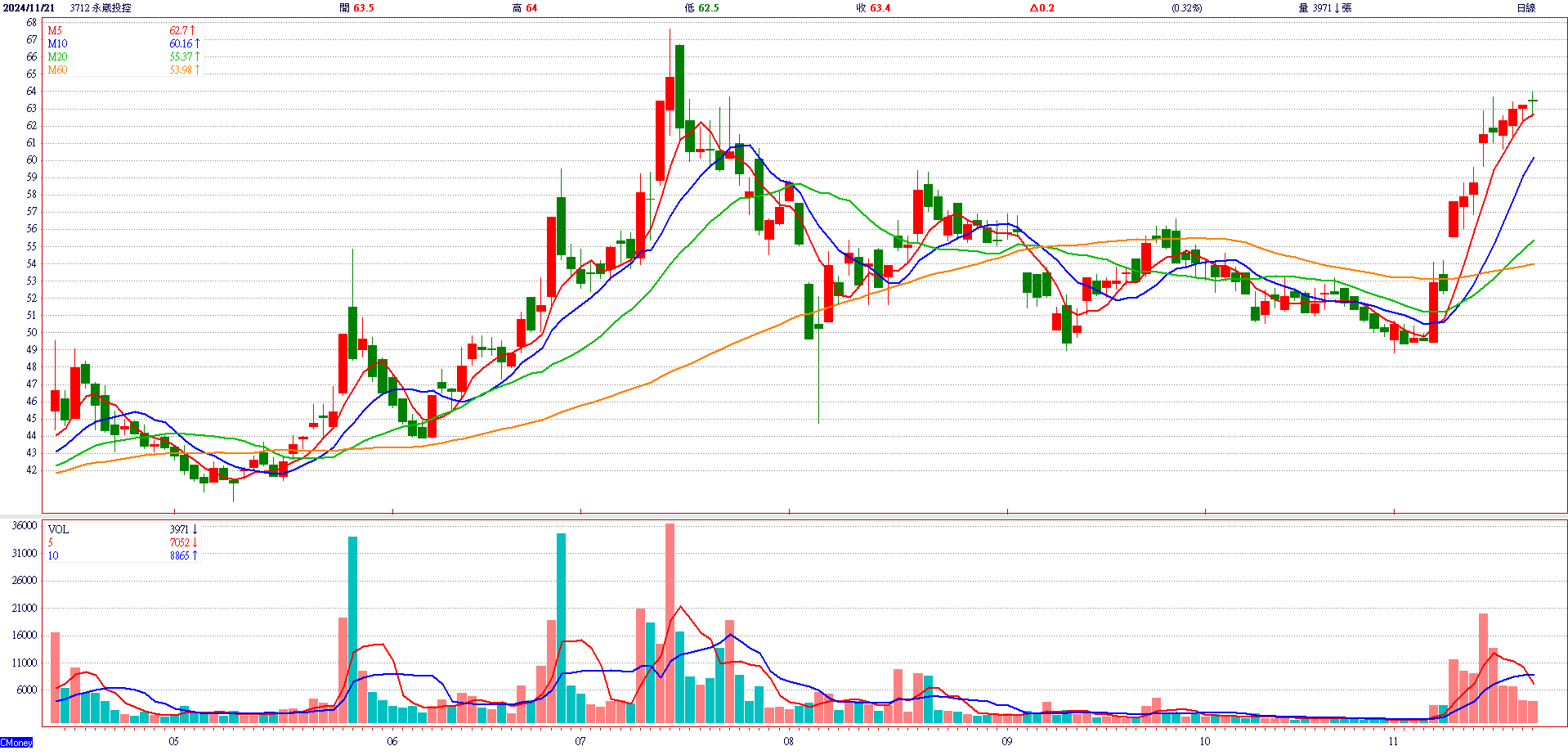
Task: Click the low price 低 62.5 label
Action: coord(701,7)
